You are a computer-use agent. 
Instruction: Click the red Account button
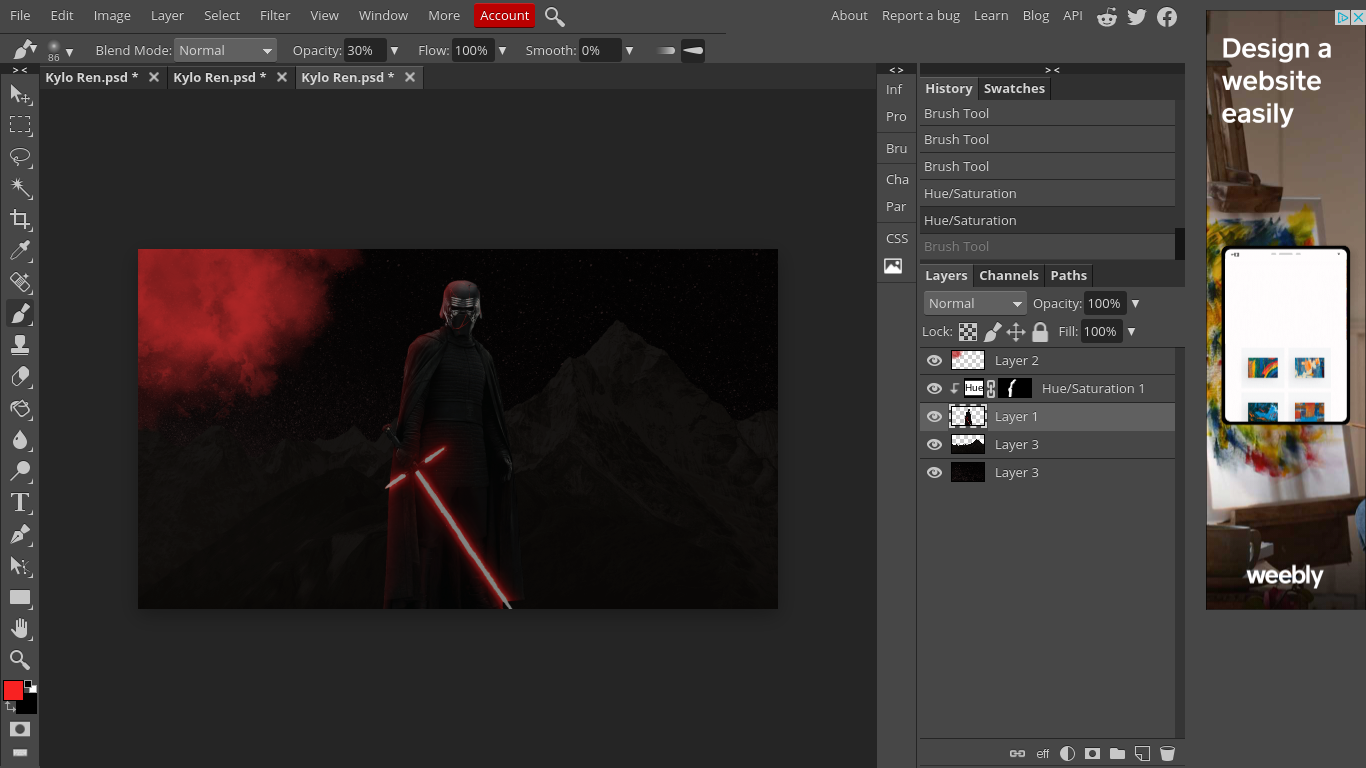click(504, 15)
